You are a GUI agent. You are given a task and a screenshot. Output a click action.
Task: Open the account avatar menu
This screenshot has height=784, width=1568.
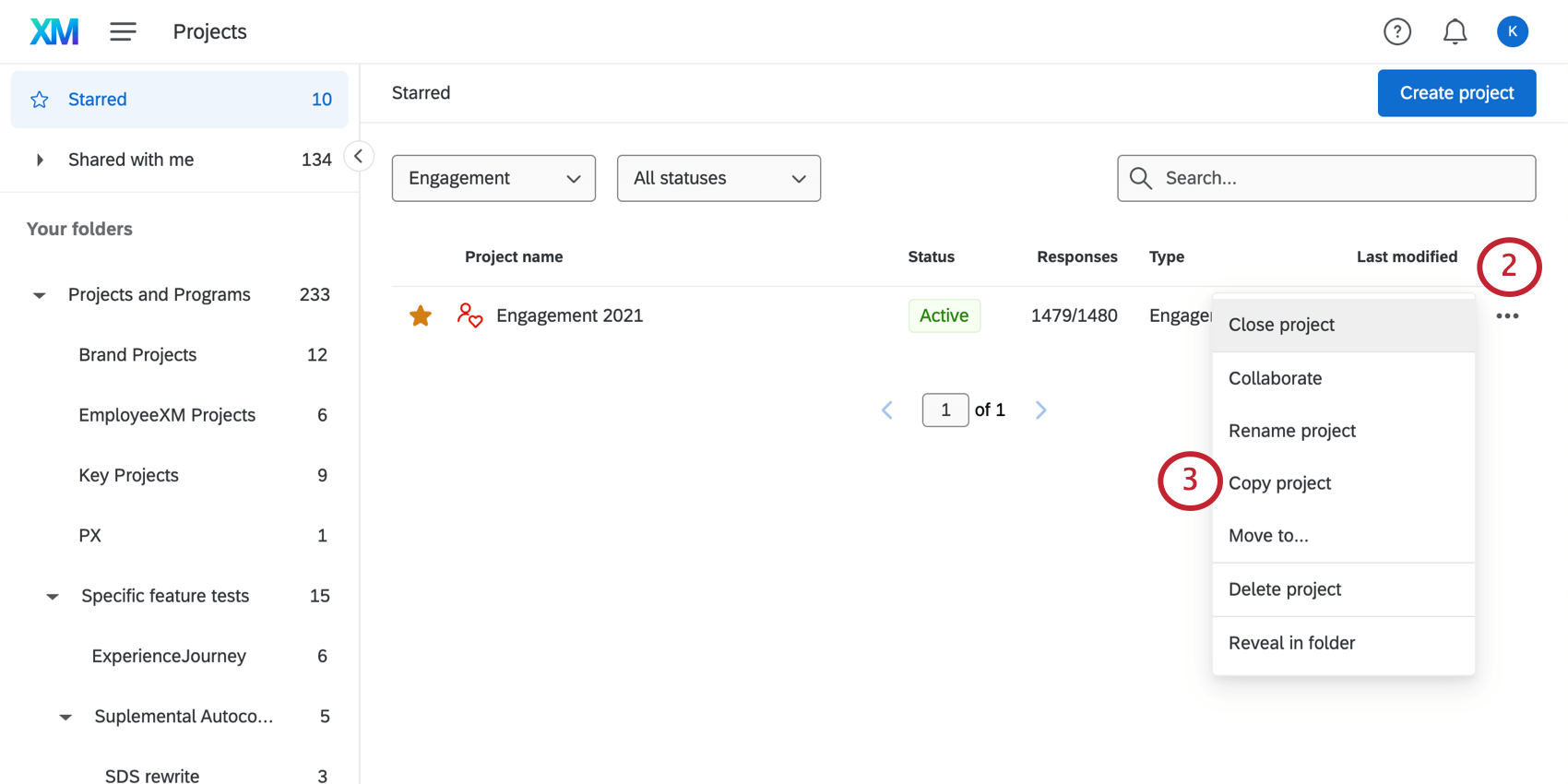click(x=1513, y=30)
